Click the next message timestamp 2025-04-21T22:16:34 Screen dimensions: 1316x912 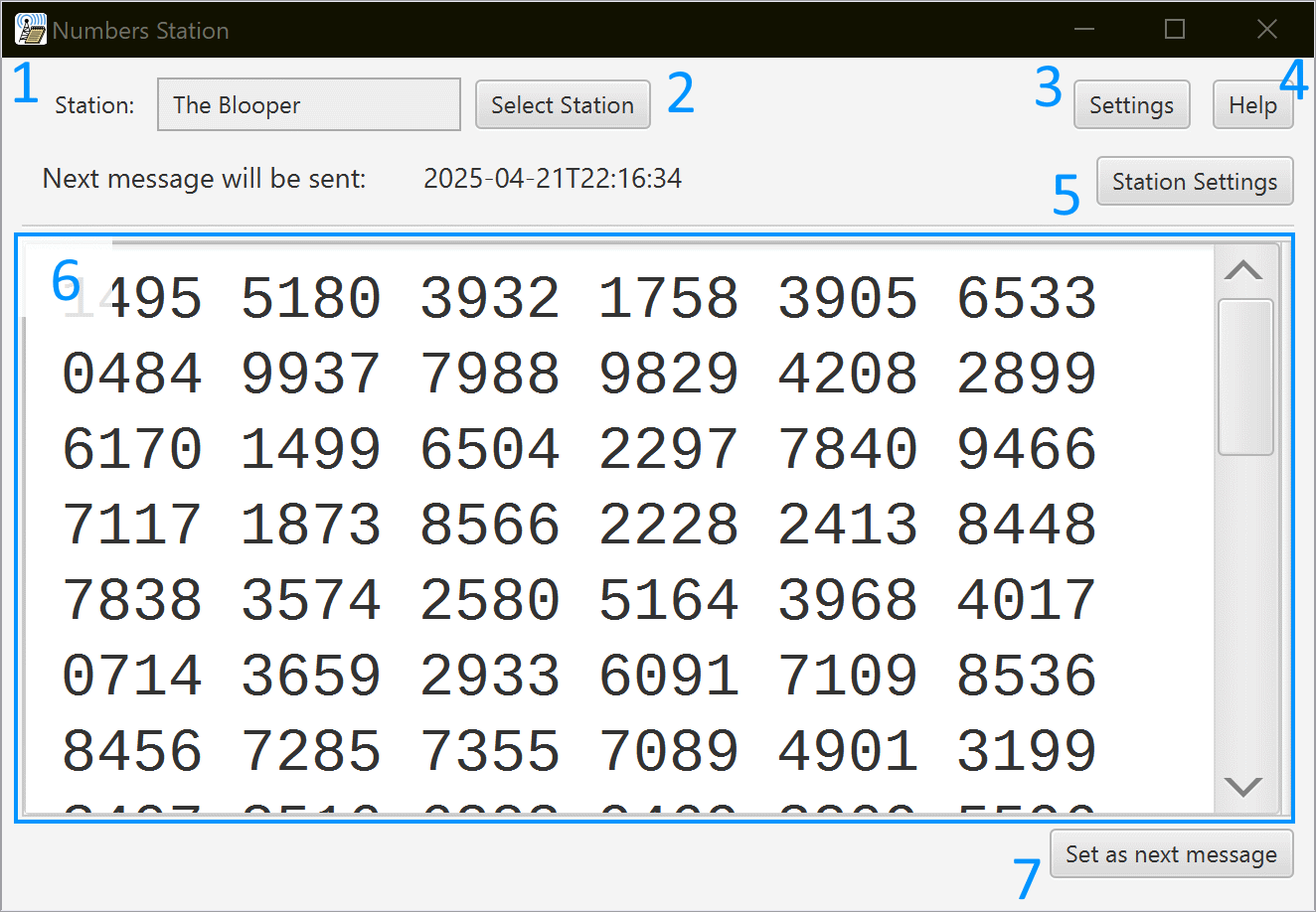(x=553, y=179)
